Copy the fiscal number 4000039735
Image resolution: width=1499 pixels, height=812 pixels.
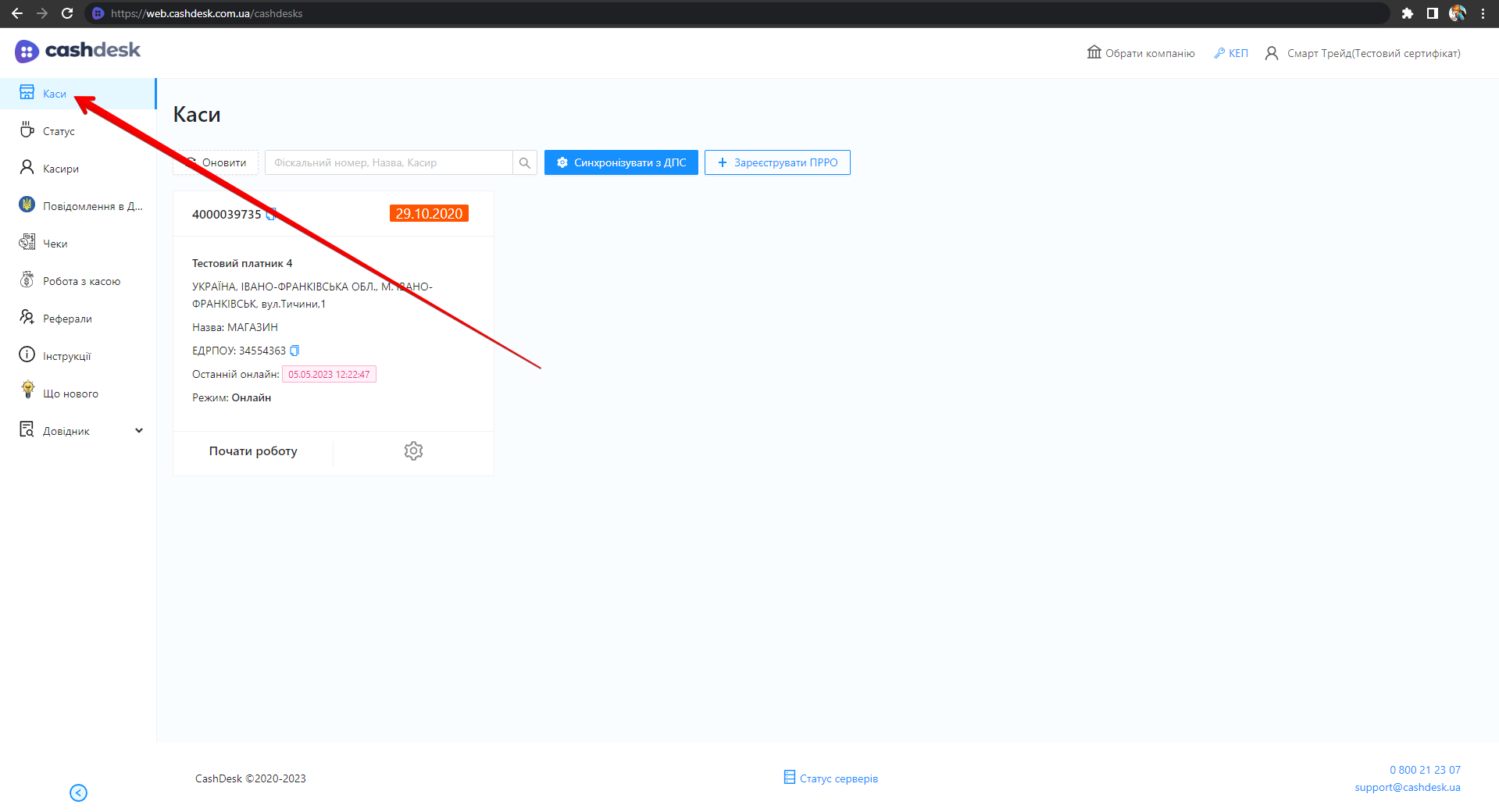tap(271, 215)
